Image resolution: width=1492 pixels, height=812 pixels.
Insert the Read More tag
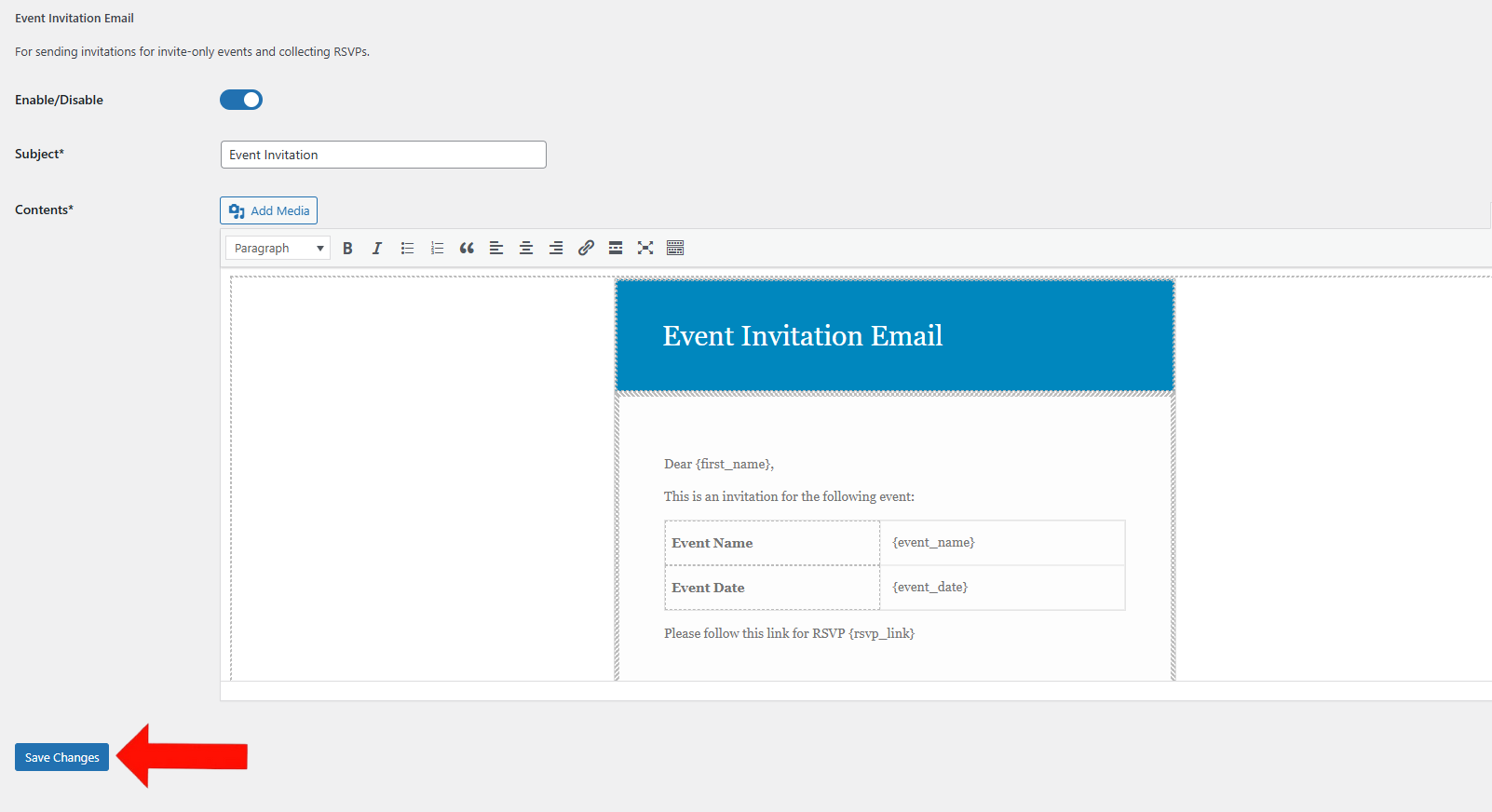coord(616,248)
